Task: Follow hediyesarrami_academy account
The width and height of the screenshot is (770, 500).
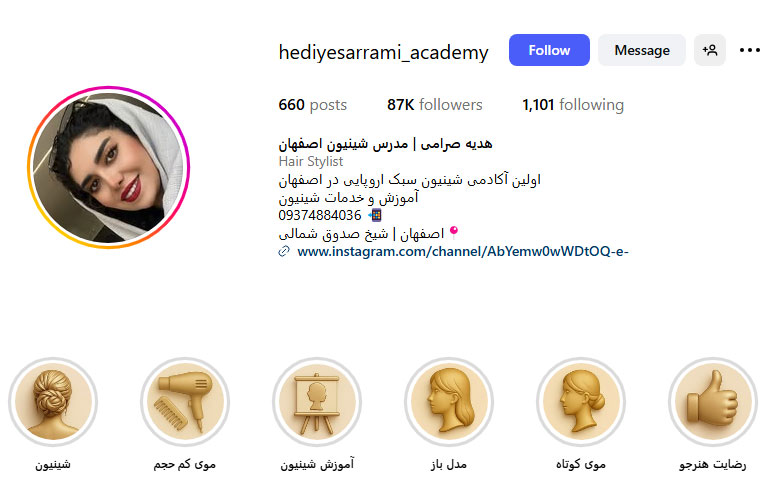Action: click(x=549, y=50)
